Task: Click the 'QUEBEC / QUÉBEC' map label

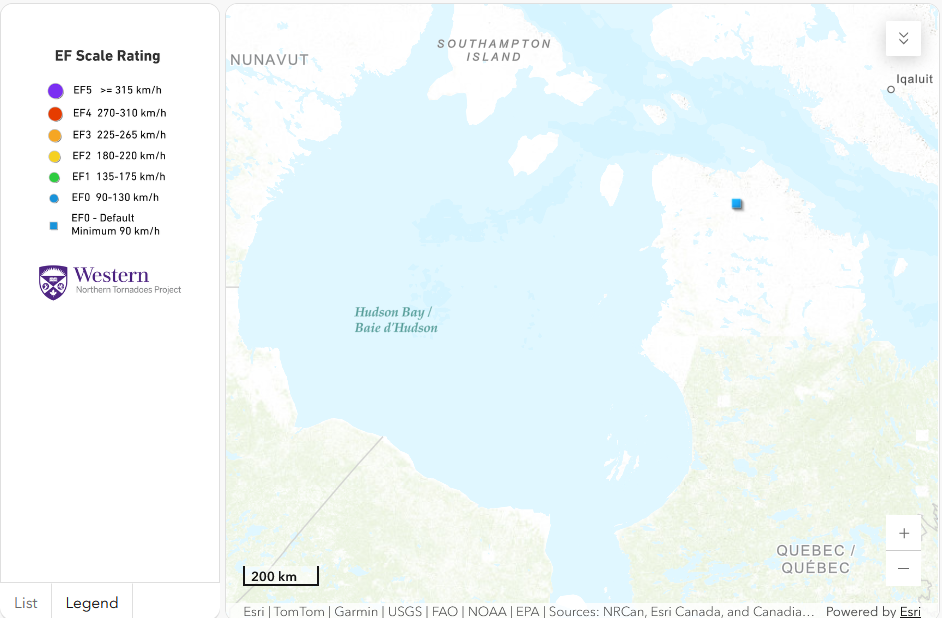Action: pos(815,559)
